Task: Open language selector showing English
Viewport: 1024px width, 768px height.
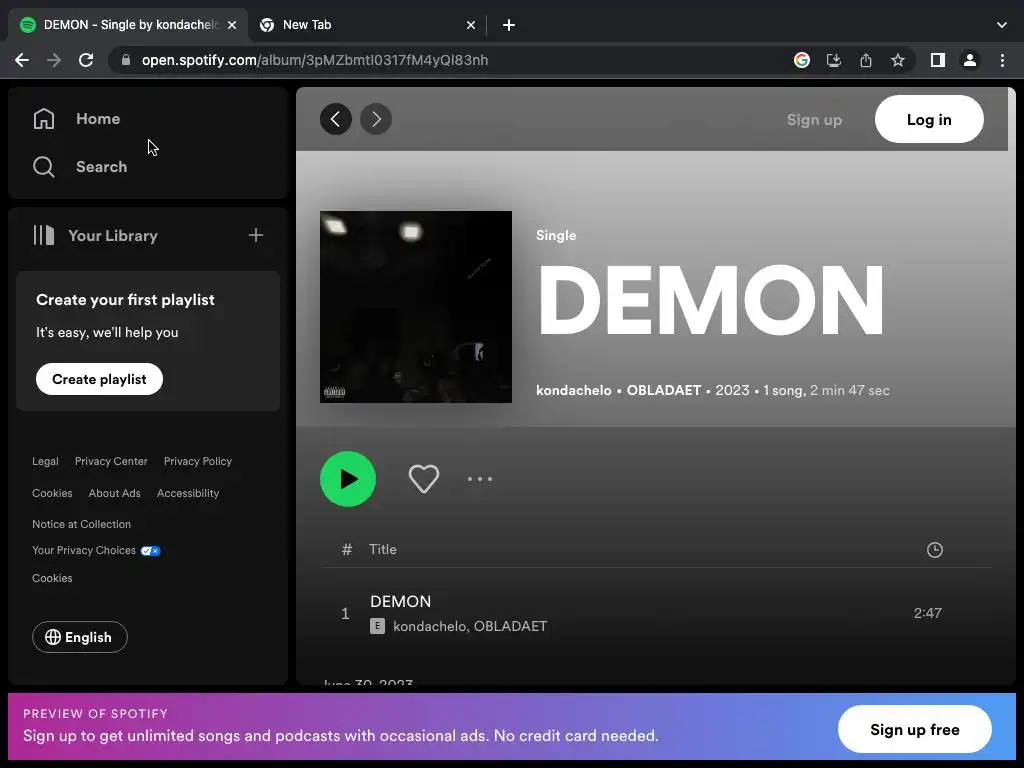Action: [x=80, y=637]
